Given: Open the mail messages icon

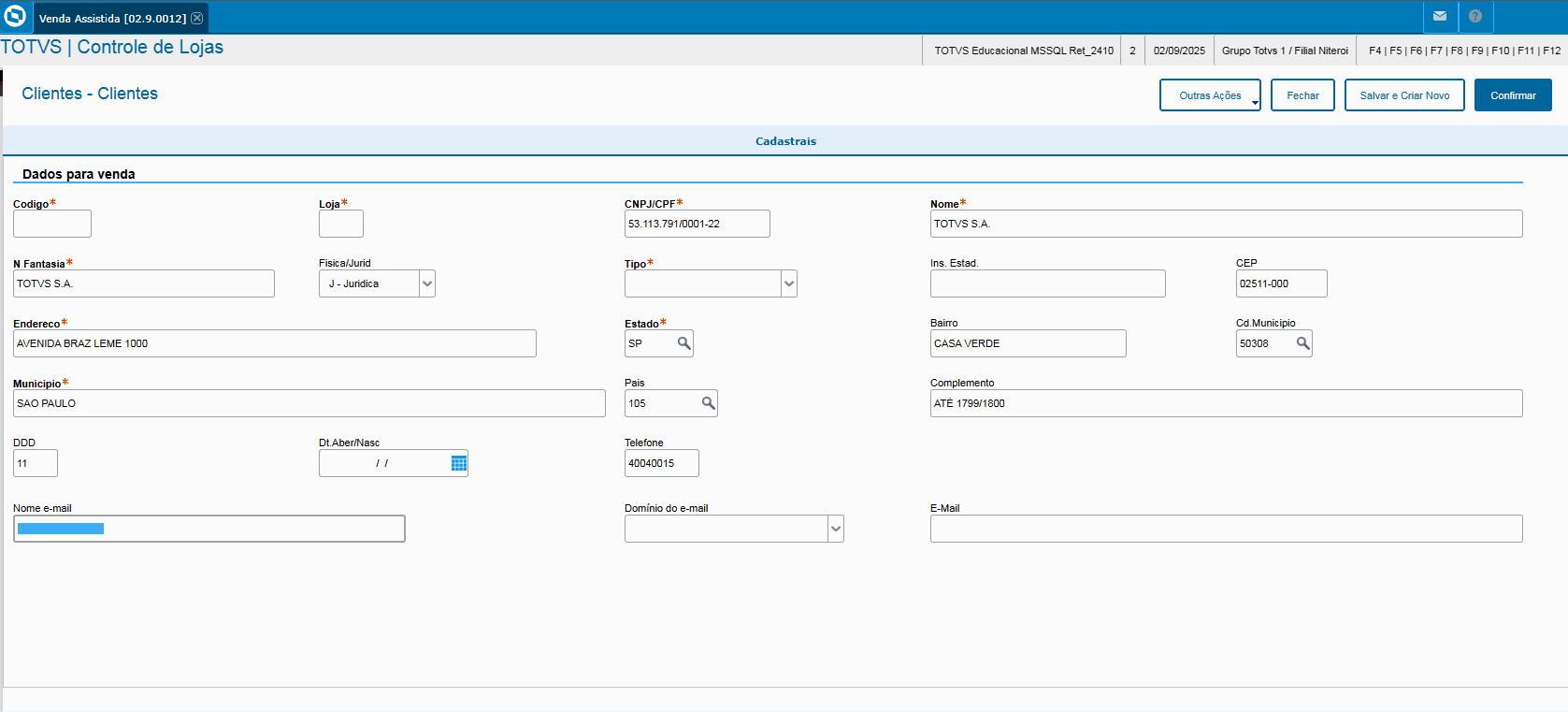Looking at the screenshot, I should point(1440,16).
